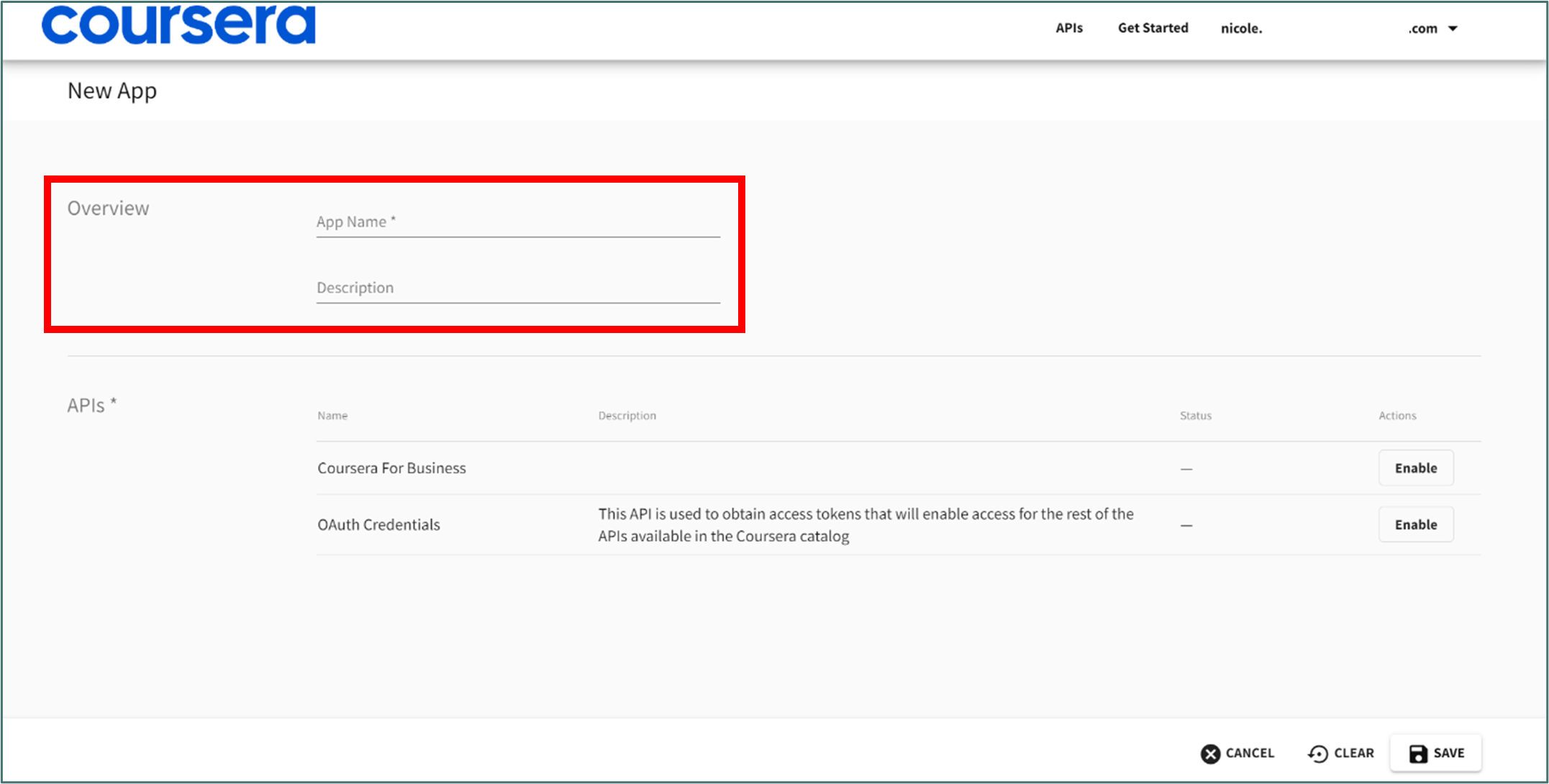Screen dimensions: 1549x784
Task: Select the Coursera For Business row name
Action: pyautogui.click(x=391, y=468)
